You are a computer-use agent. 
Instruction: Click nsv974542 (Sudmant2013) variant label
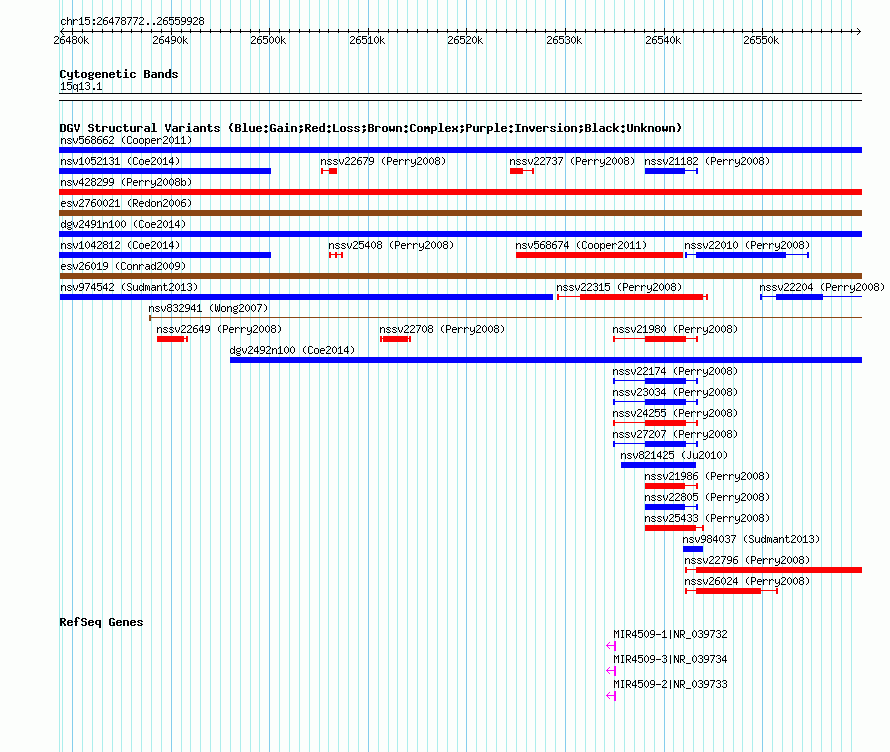click(129, 287)
